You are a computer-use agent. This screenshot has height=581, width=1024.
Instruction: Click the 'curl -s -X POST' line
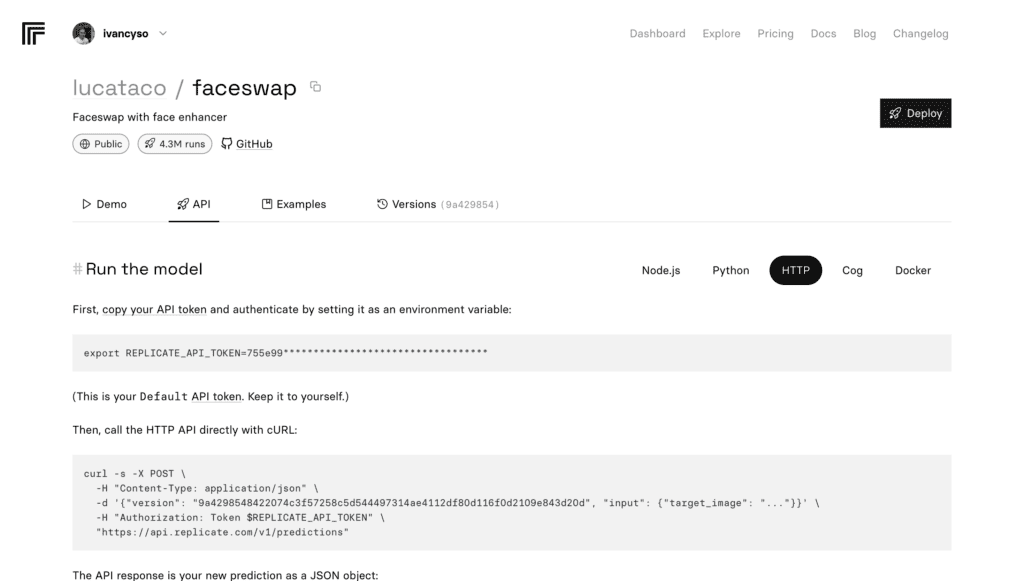click(135, 474)
